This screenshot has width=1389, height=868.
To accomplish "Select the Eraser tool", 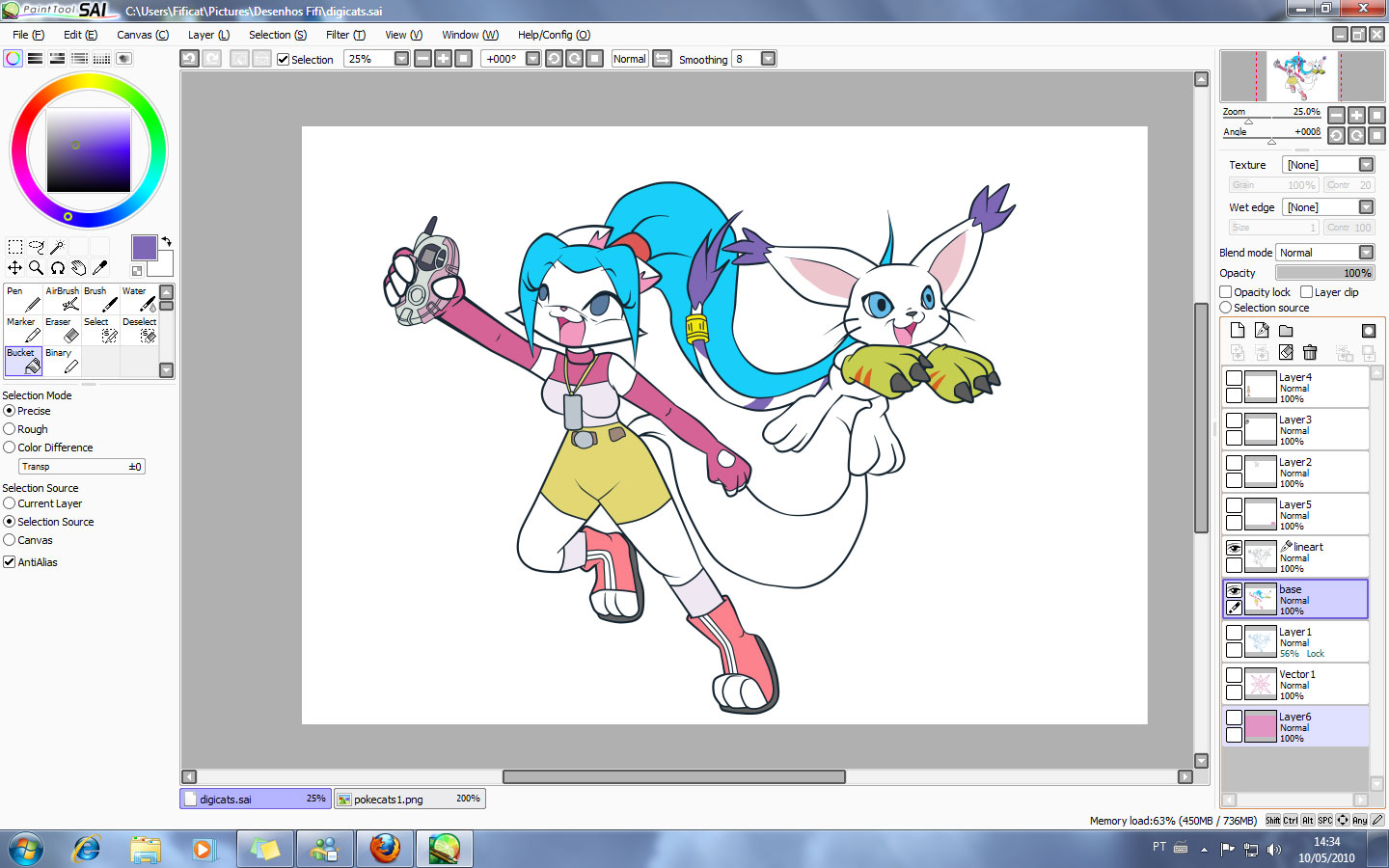I will point(62,330).
